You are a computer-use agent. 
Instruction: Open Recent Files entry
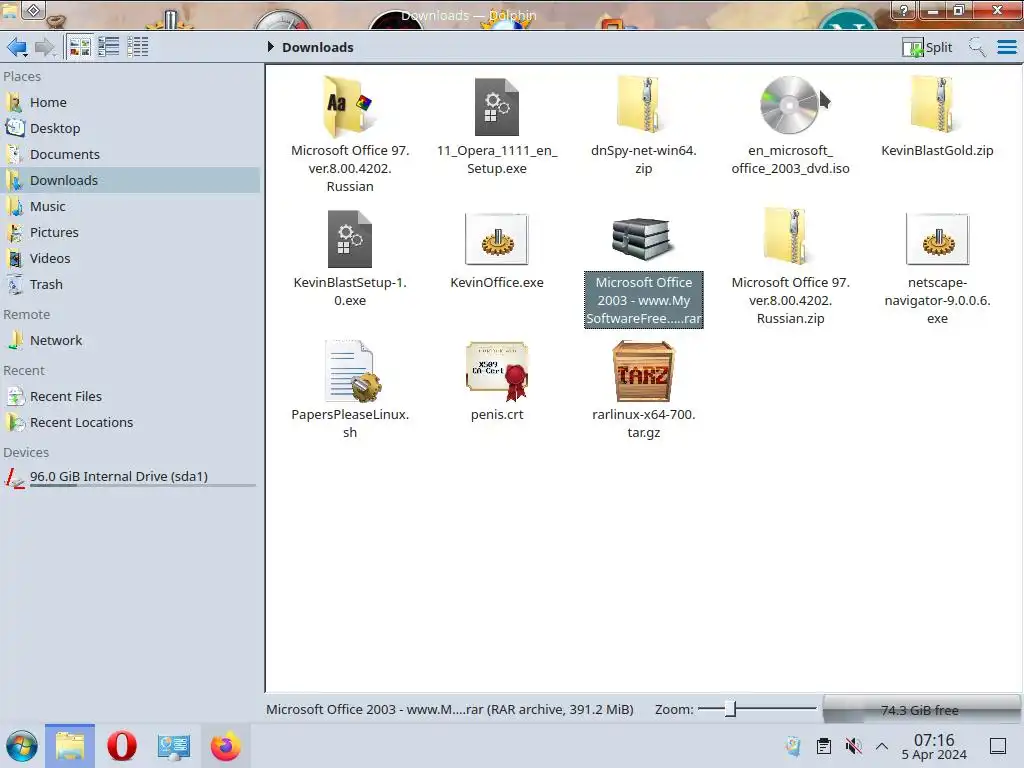[131, 396]
